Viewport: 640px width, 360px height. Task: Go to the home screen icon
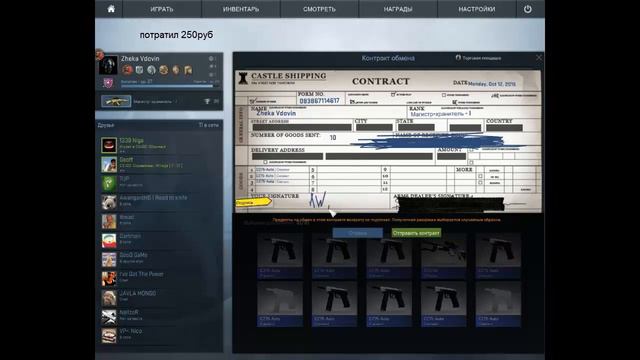tap(111, 9)
